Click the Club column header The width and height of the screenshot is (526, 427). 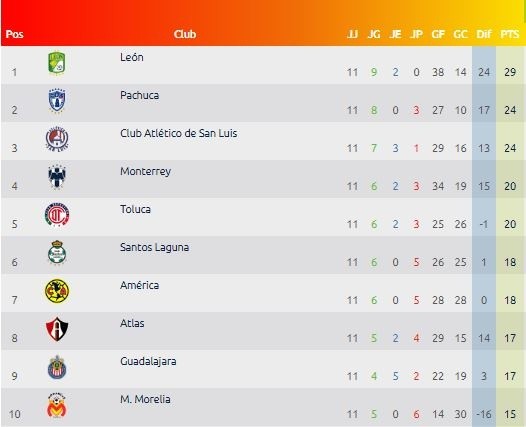pyautogui.click(x=185, y=34)
